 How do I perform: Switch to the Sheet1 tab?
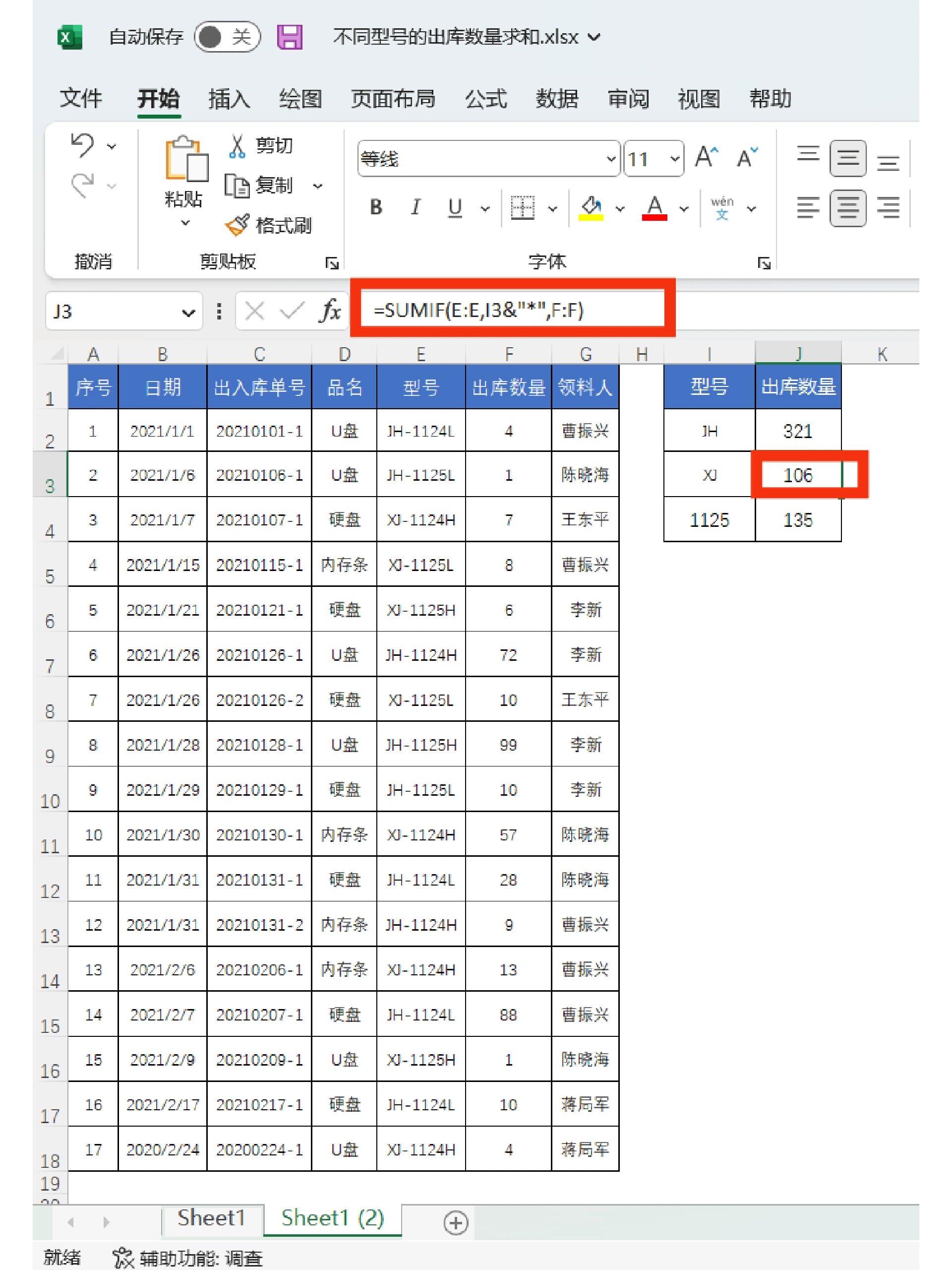211,1218
